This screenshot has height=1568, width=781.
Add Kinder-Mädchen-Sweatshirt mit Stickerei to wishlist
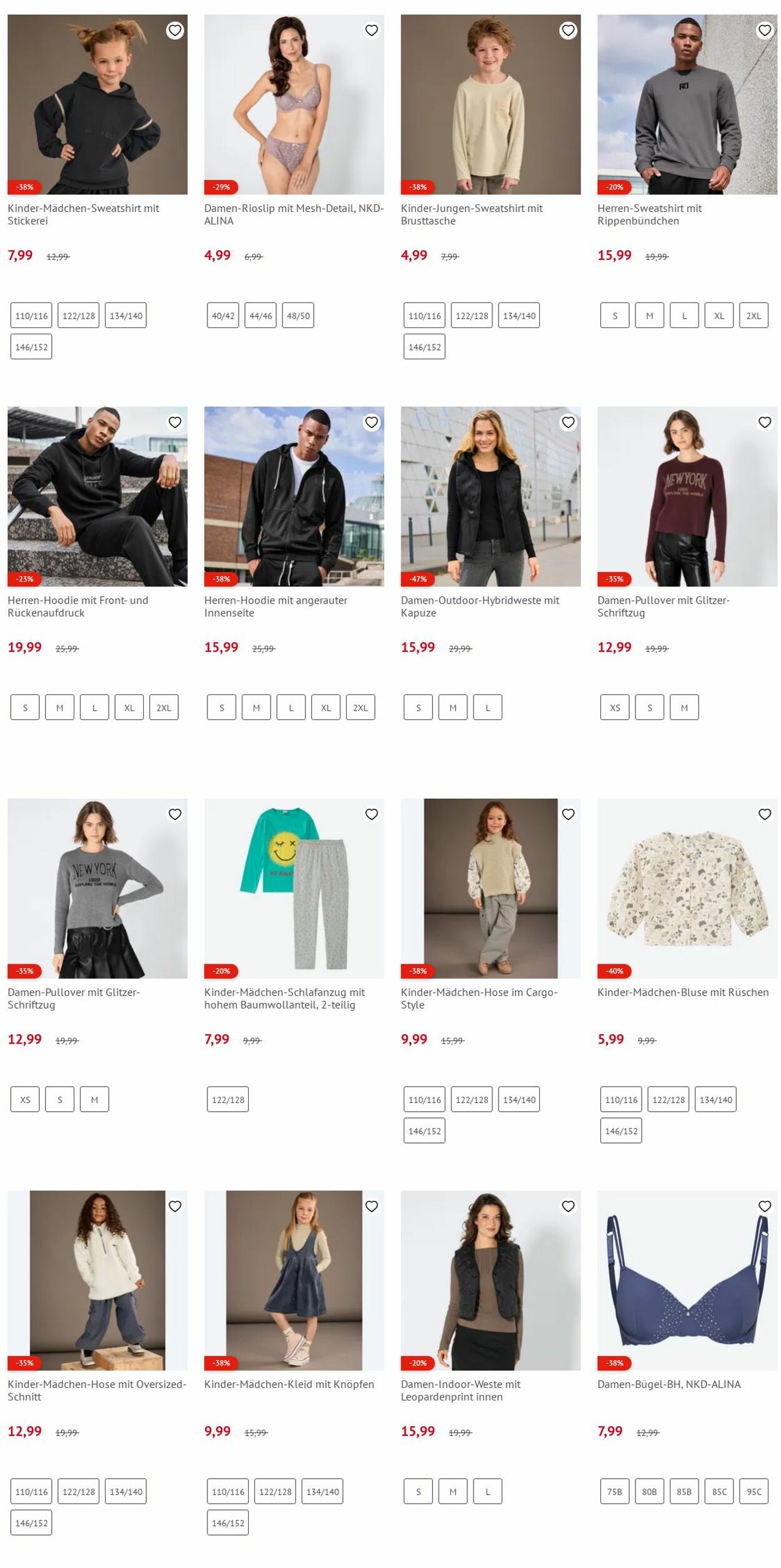pos(175,31)
